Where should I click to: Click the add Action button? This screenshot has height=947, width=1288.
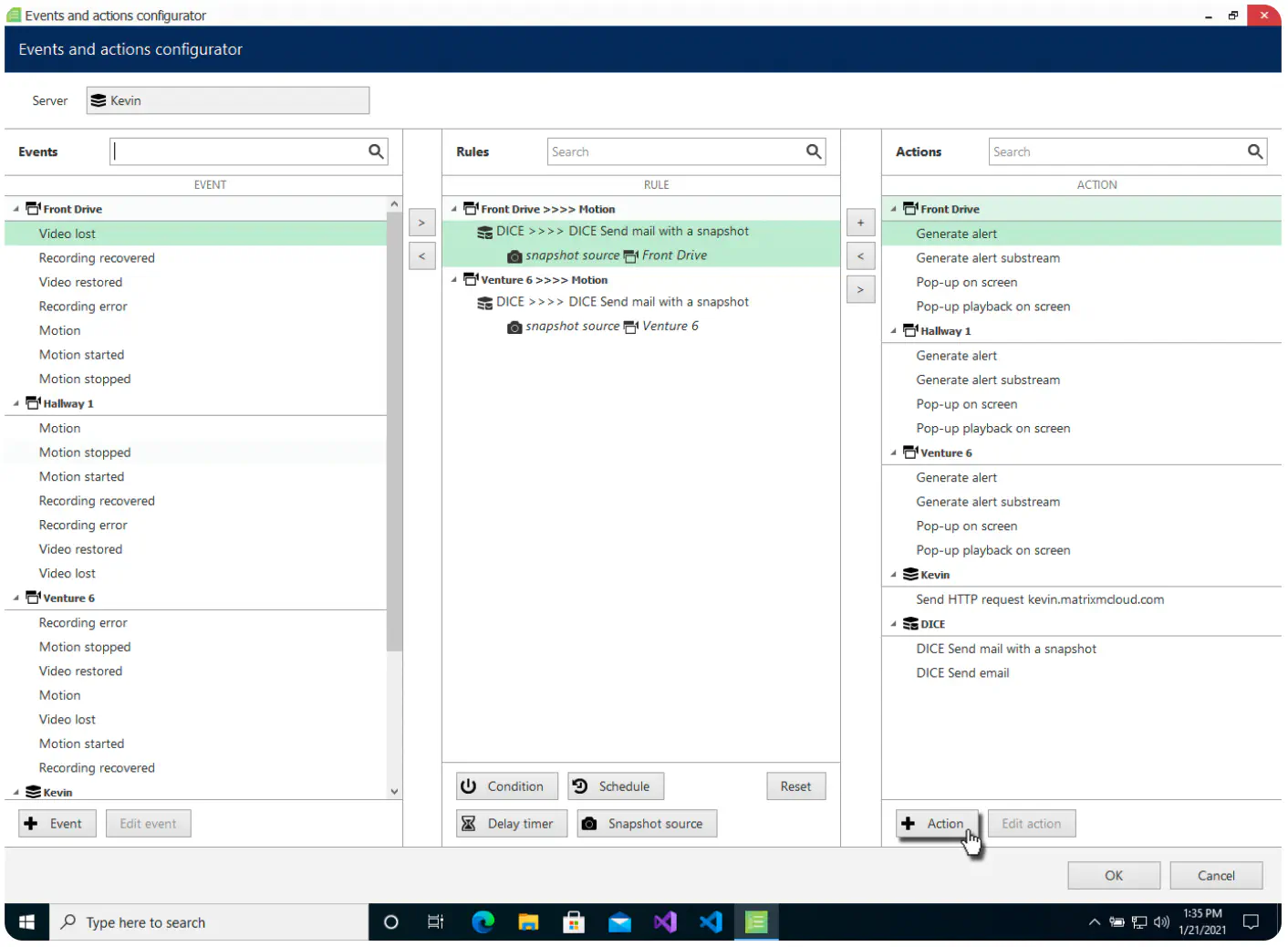pos(937,823)
